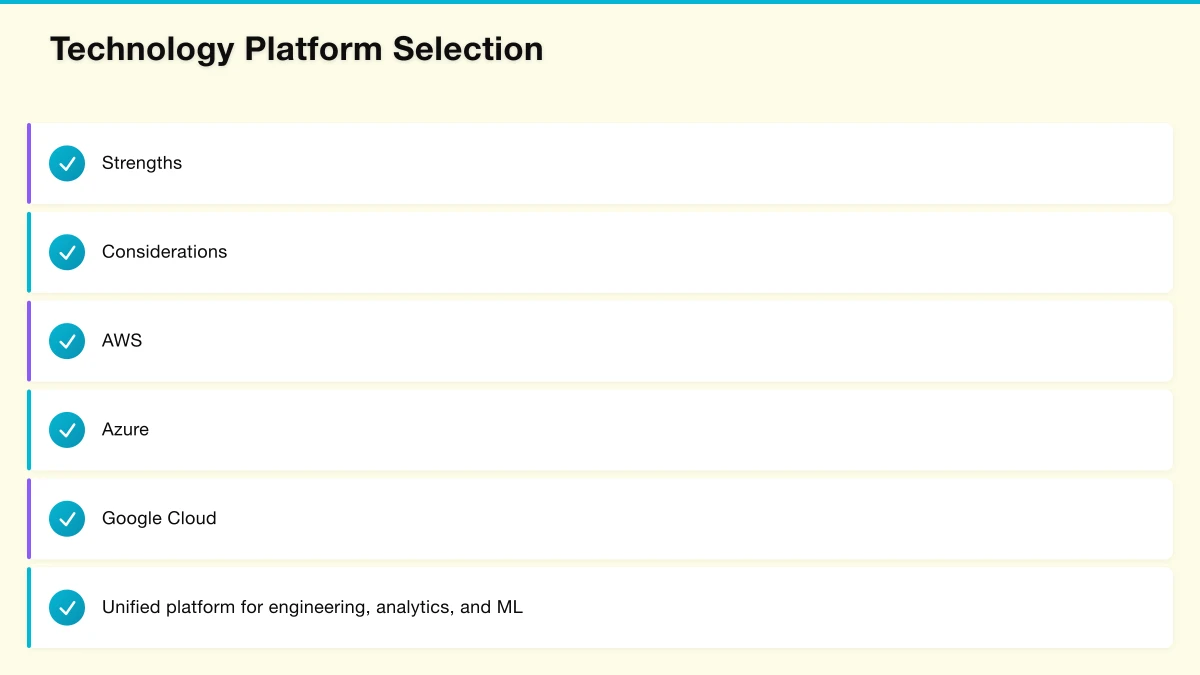This screenshot has width=1200, height=675.
Task: Click the purple accent bar of Strengths card
Action: (29, 163)
